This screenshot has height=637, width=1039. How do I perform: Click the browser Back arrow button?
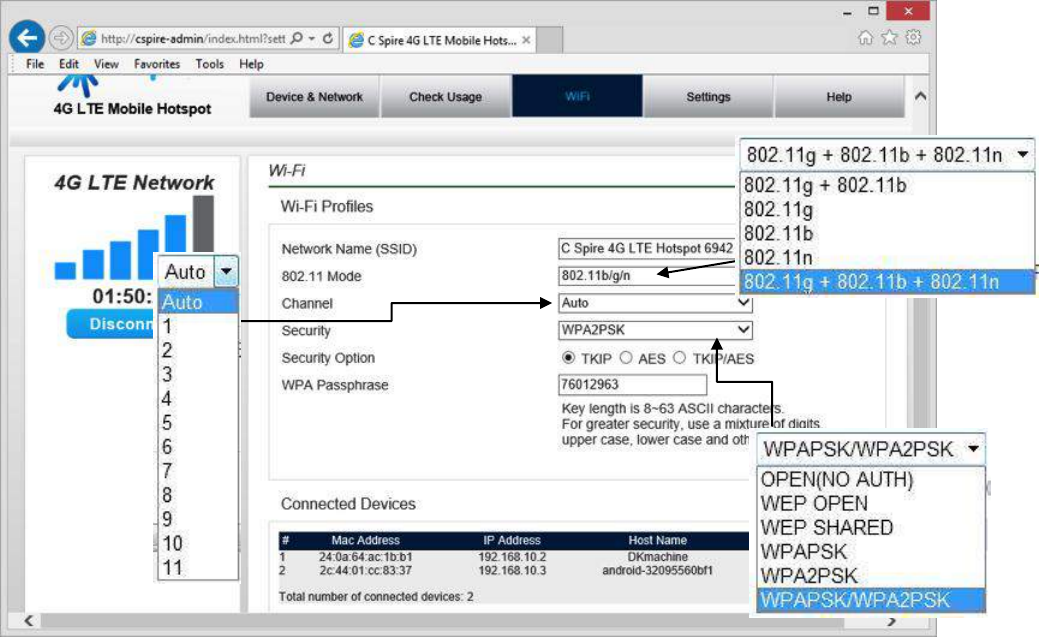(27, 38)
